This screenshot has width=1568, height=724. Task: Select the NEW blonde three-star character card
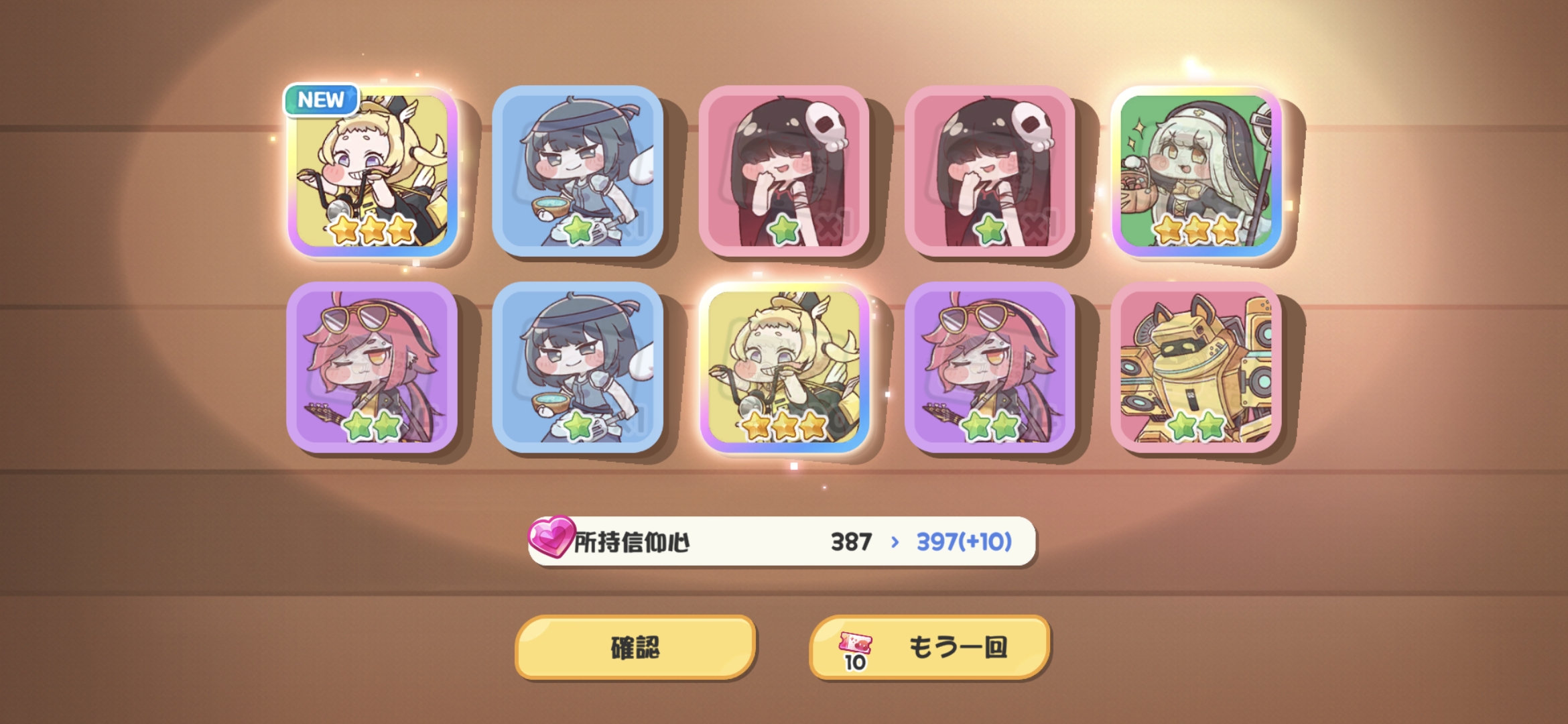pyautogui.click(x=373, y=171)
